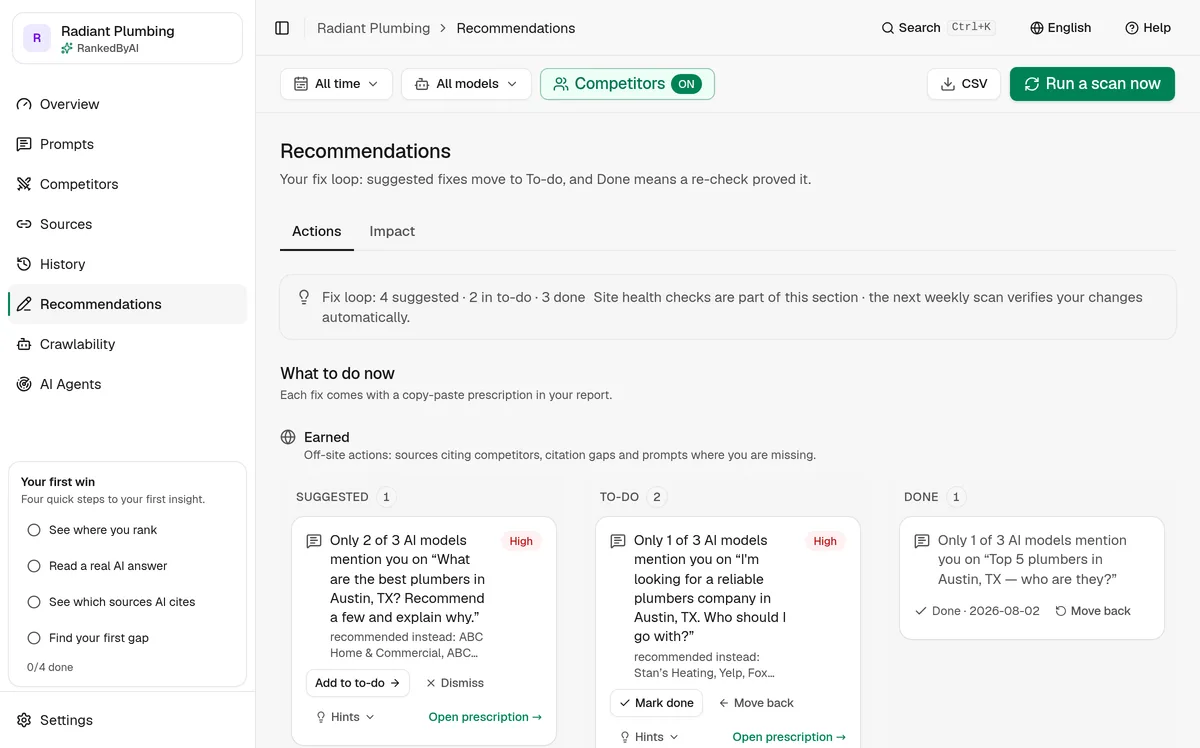Expand Hints on the To-do card
Image resolution: width=1200 pixels, height=748 pixels.
(x=649, y=737)
